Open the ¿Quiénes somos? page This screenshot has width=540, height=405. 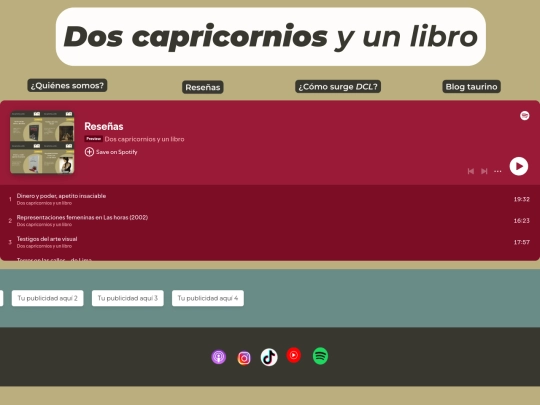click(67, 85)
